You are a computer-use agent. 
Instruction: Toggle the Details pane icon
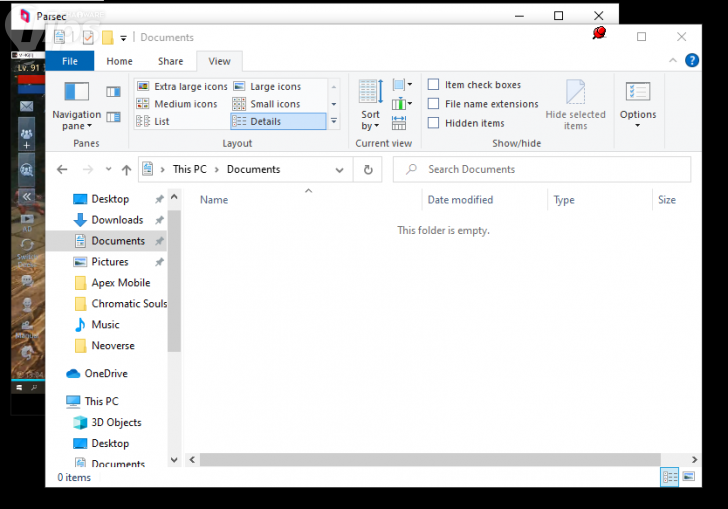pos(113,117)
